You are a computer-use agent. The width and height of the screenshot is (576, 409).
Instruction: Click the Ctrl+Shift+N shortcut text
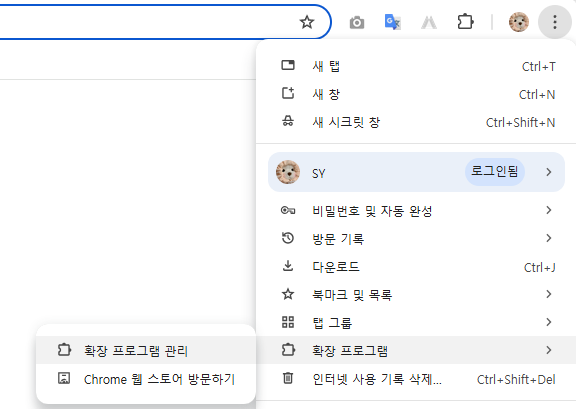pyautogui.click(x=520, y=122)
